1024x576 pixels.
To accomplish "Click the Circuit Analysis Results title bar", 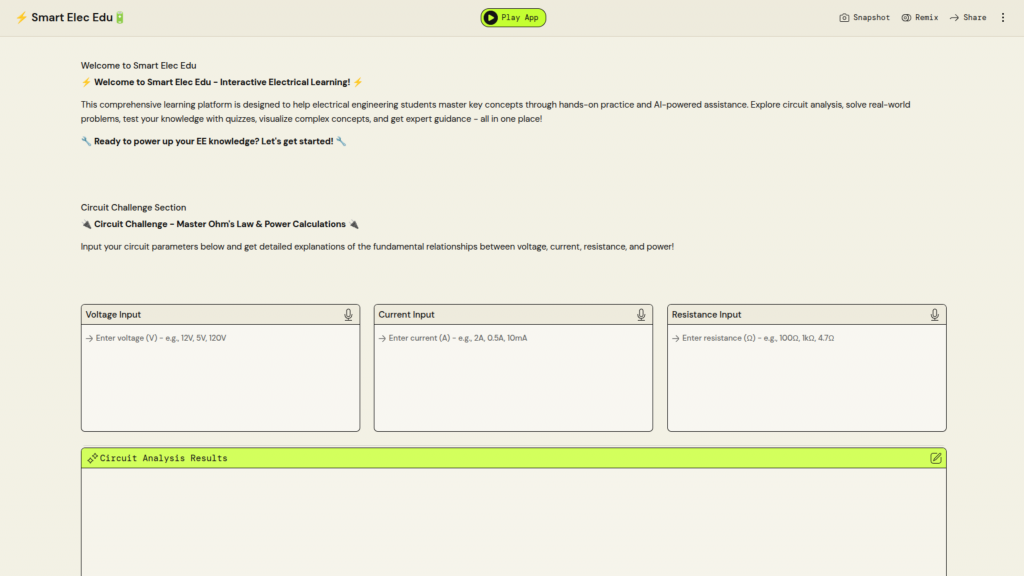I will [x=400, y=458].
